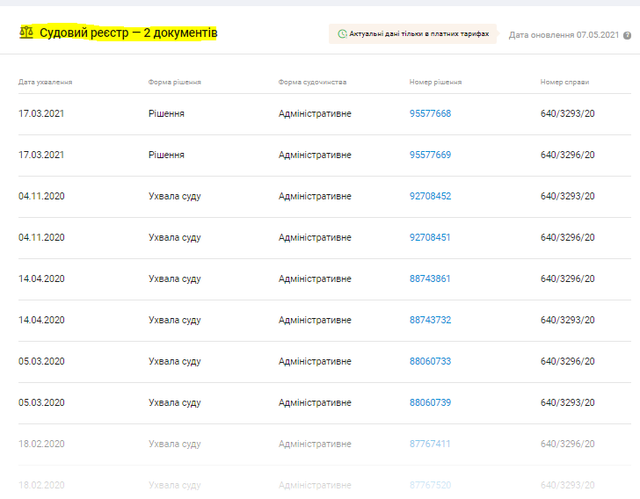Follow the link for decision 92708452
Screen dimensions: 640x499
point(430,196)
